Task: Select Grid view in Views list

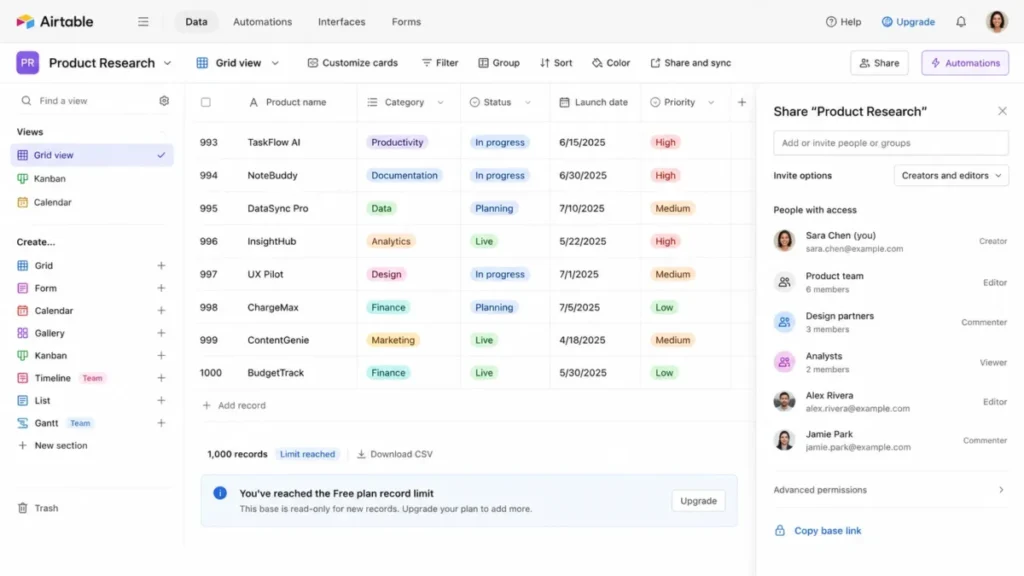Action: coord(92,155)
